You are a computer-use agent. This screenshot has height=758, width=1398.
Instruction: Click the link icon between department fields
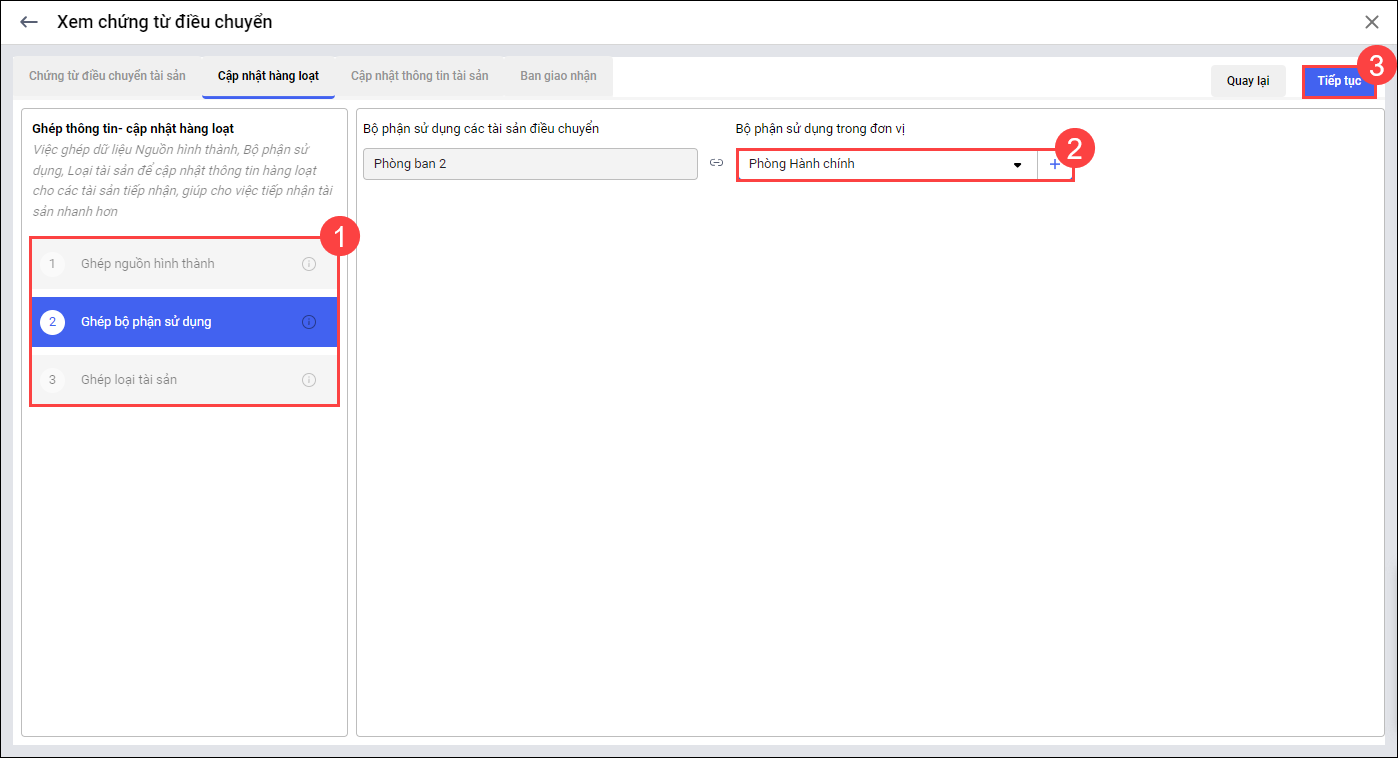(716, 163)
